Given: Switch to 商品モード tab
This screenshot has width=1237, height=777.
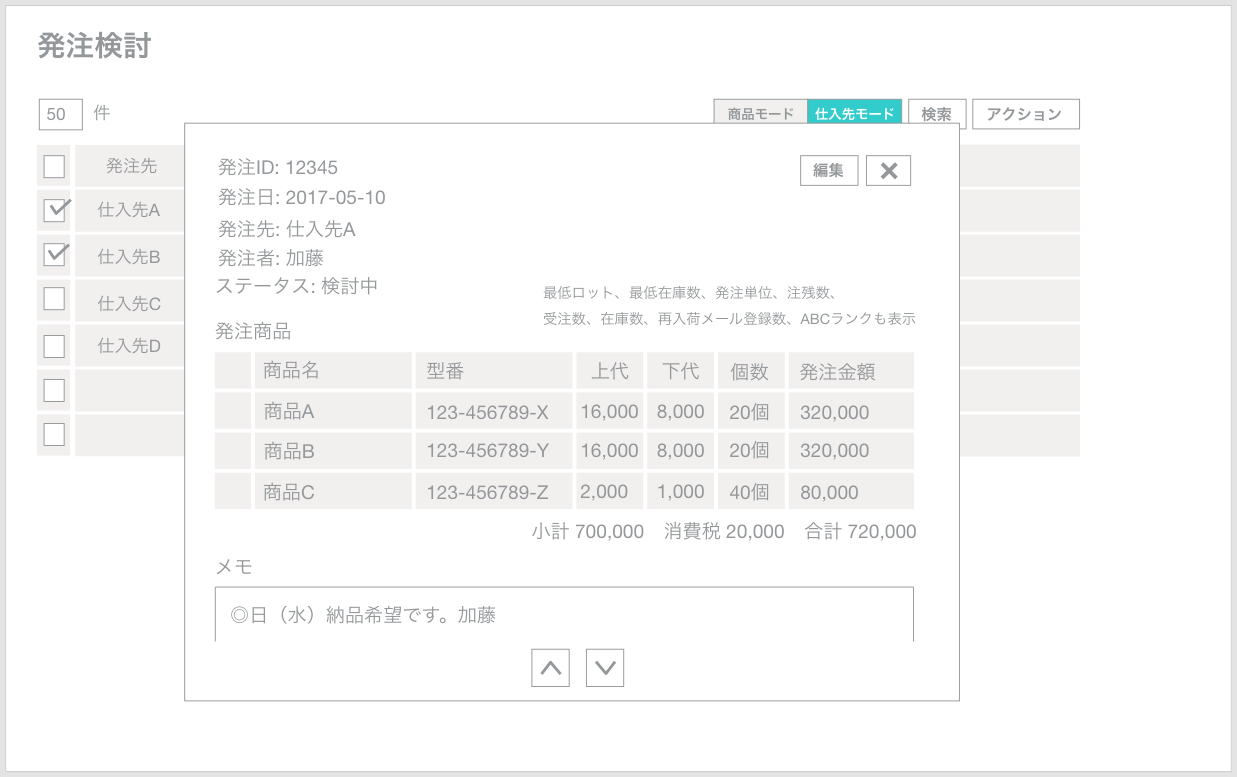Looking at the screenshot, I should [x=760, y=114].
